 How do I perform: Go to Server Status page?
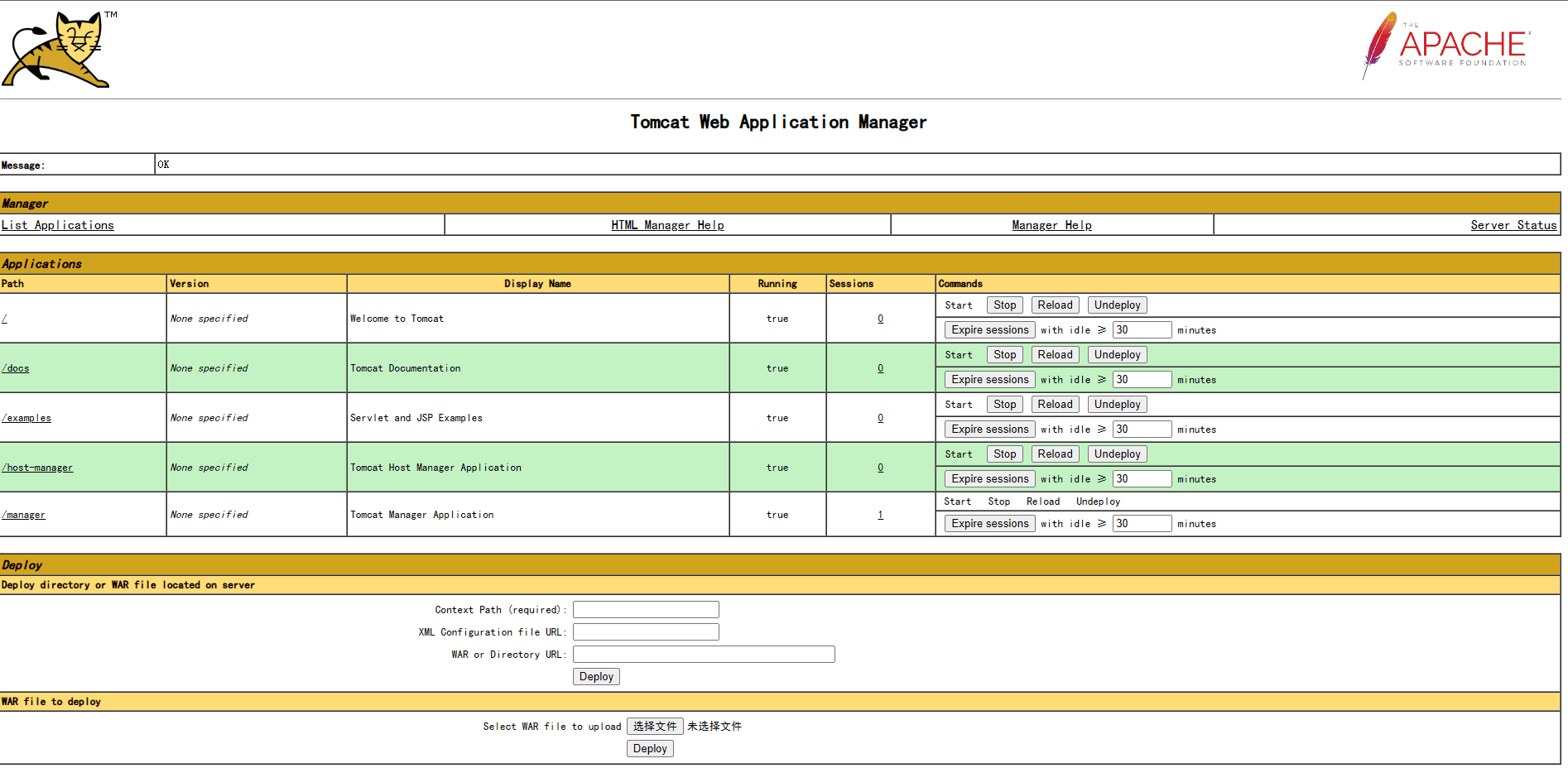tap(1513, 225)
